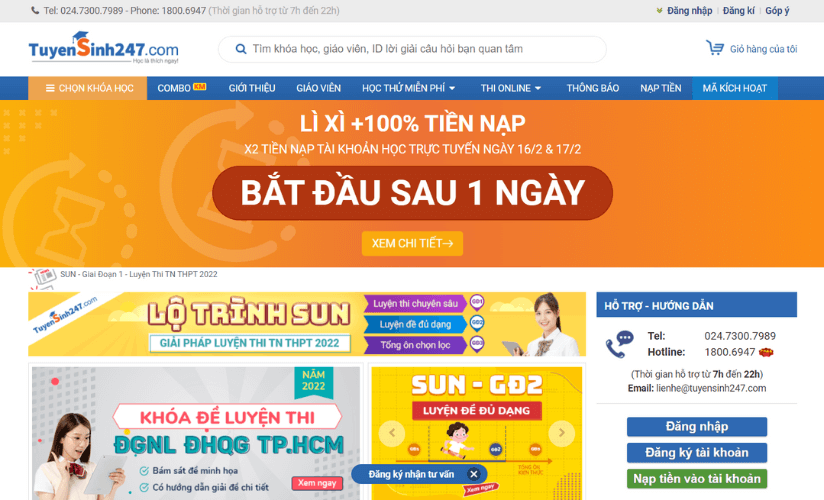Click the phone chat support icon
The width and height of the screenshot is (824, 500).
pyautogui.click(x=620, y=344)
